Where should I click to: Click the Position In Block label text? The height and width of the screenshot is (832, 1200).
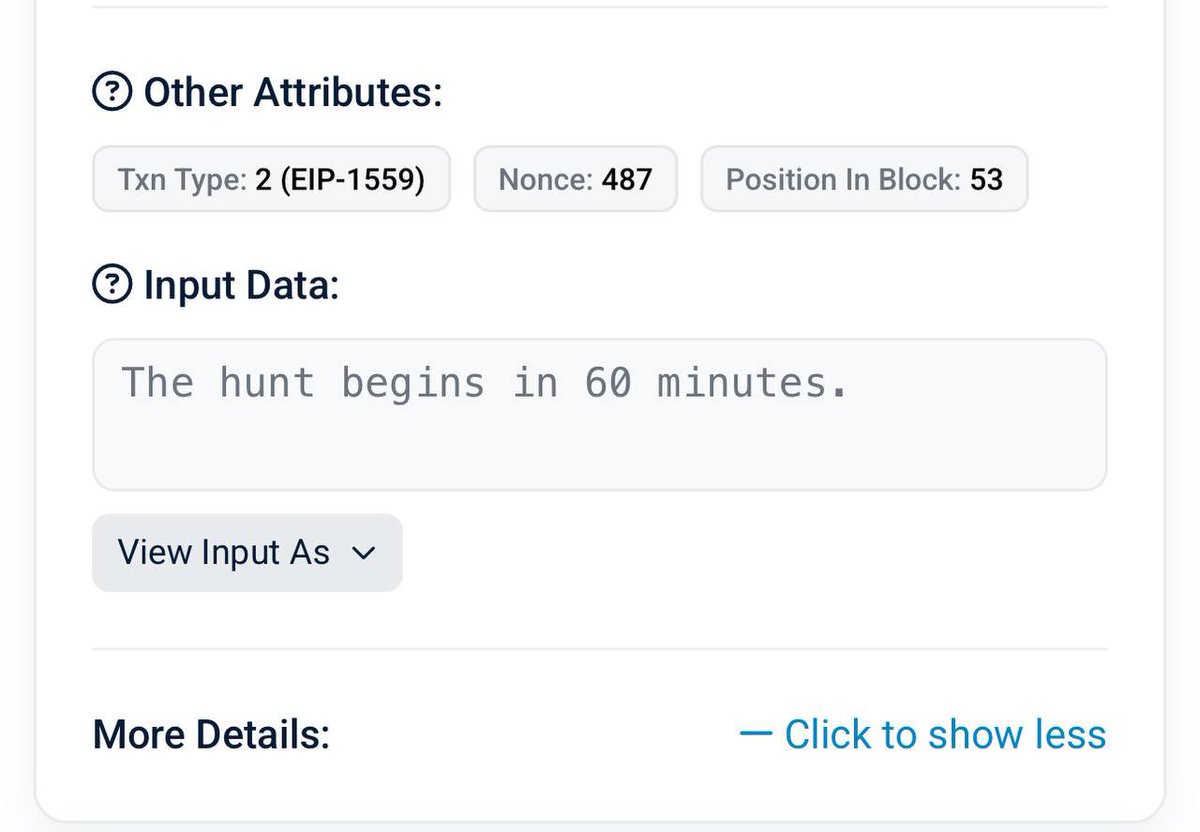point(843,180)
